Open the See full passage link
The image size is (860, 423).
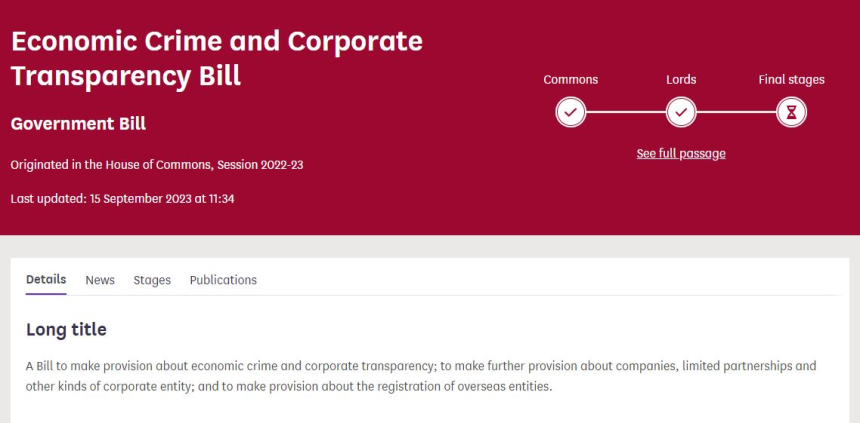point(681,153)
